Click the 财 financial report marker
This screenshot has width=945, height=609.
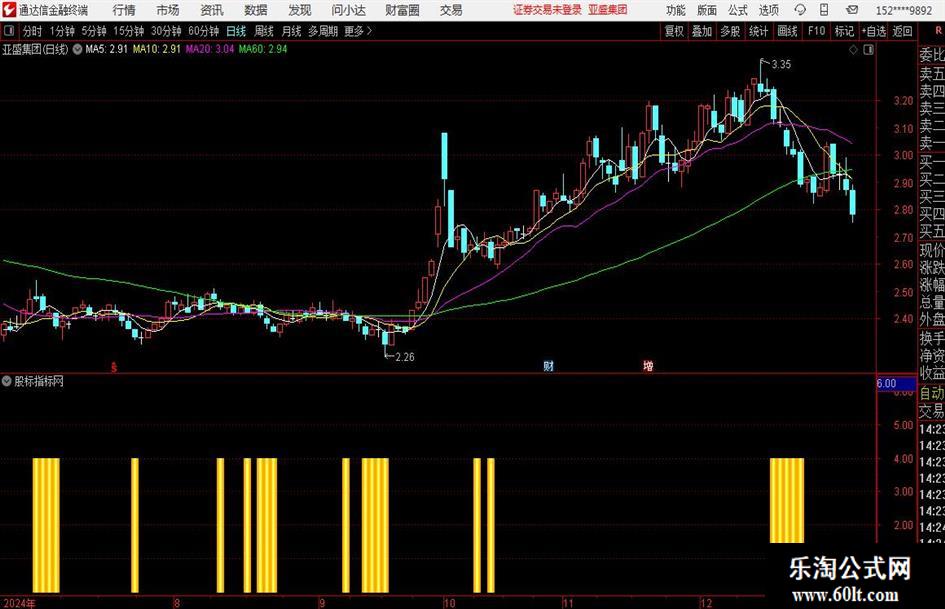pyautogui.click(x=548, y=366)
